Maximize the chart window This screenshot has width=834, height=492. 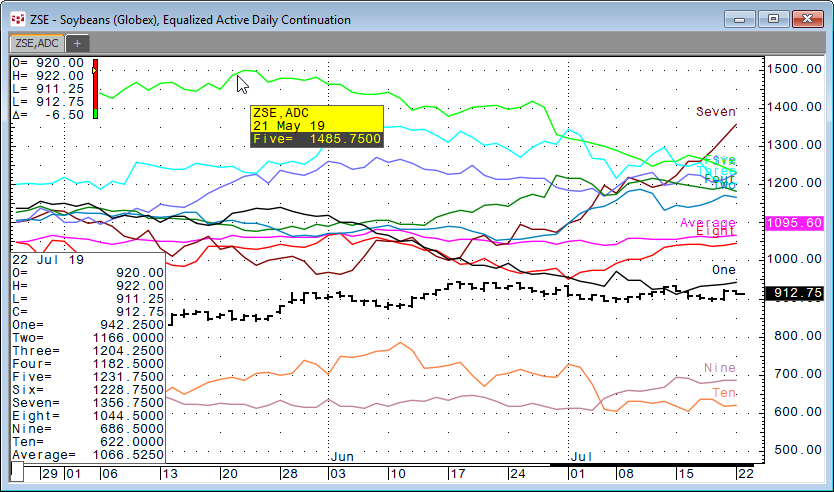click(x=771, y=18)
